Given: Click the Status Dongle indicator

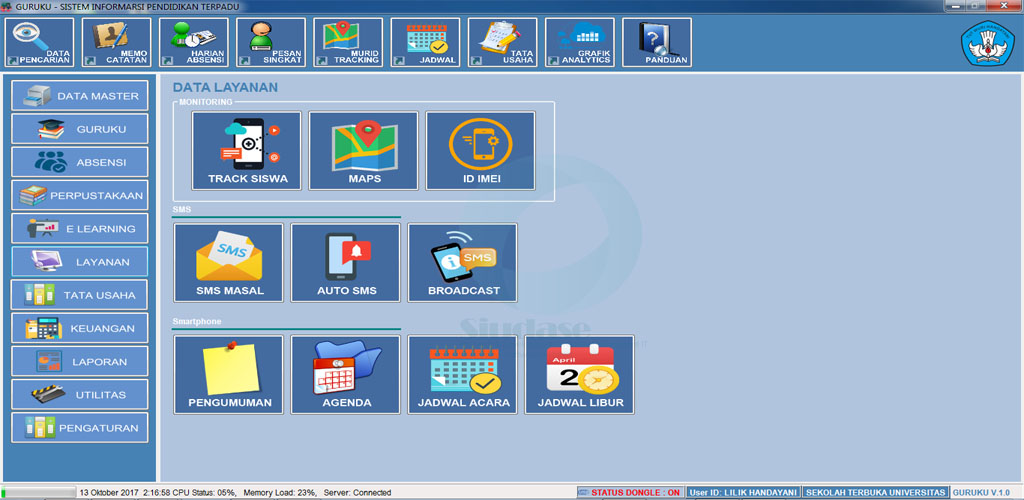Looking at the screenshot, I should tap(631, 492).
